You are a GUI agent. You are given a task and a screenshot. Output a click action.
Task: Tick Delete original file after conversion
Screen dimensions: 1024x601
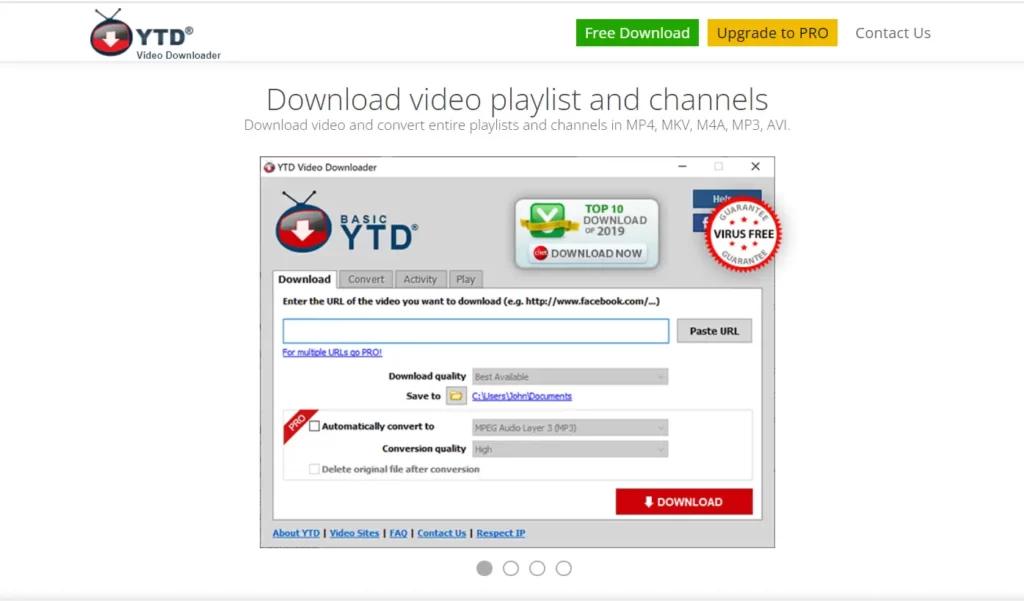coord(314,469)
